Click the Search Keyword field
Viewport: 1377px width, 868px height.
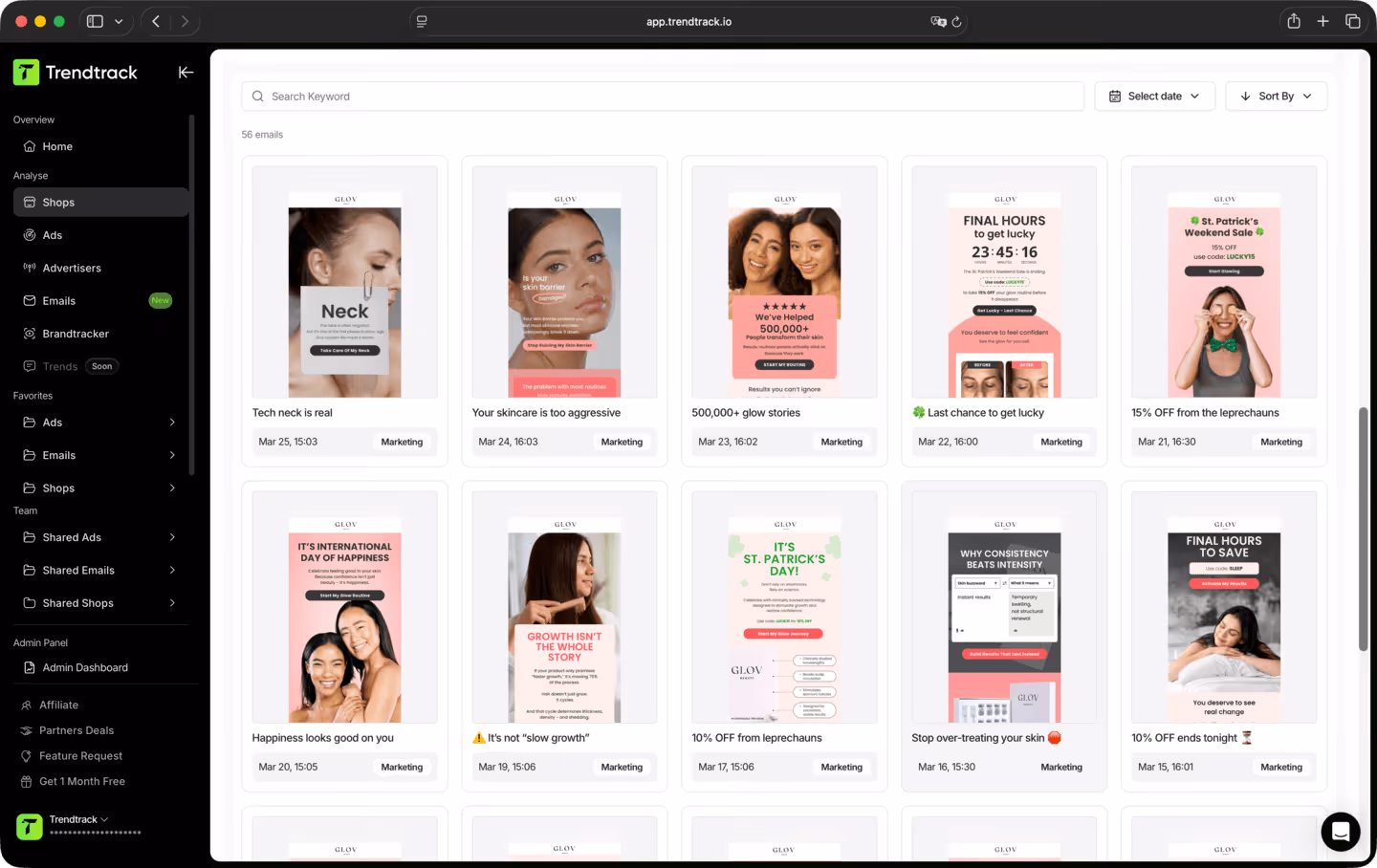click(x=663, y=97)
